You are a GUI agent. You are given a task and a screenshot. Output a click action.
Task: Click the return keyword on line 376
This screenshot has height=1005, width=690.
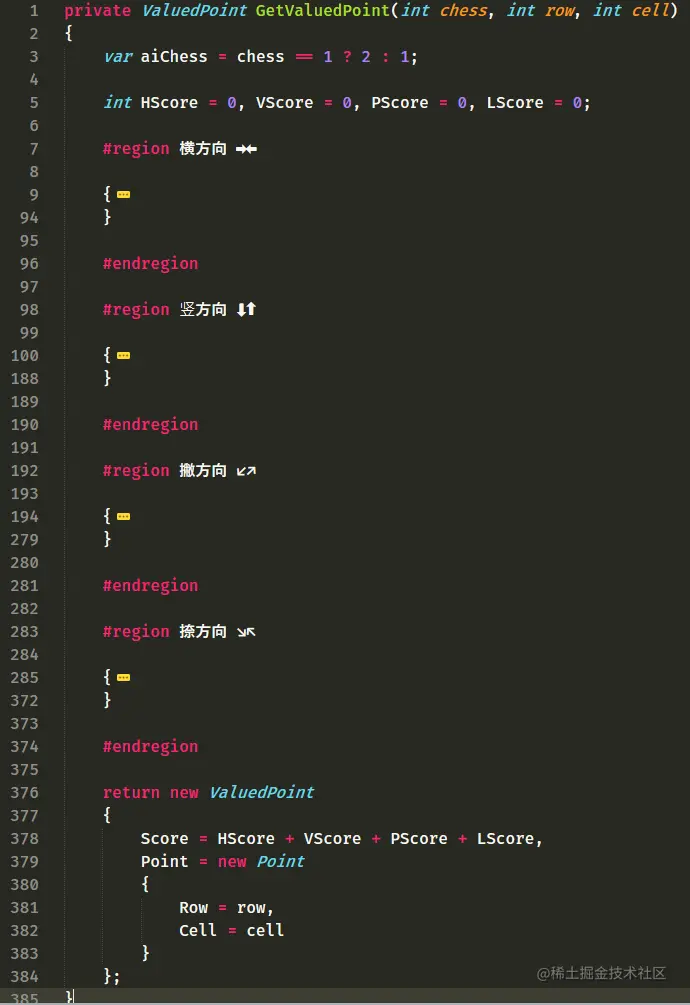(131, 792)
